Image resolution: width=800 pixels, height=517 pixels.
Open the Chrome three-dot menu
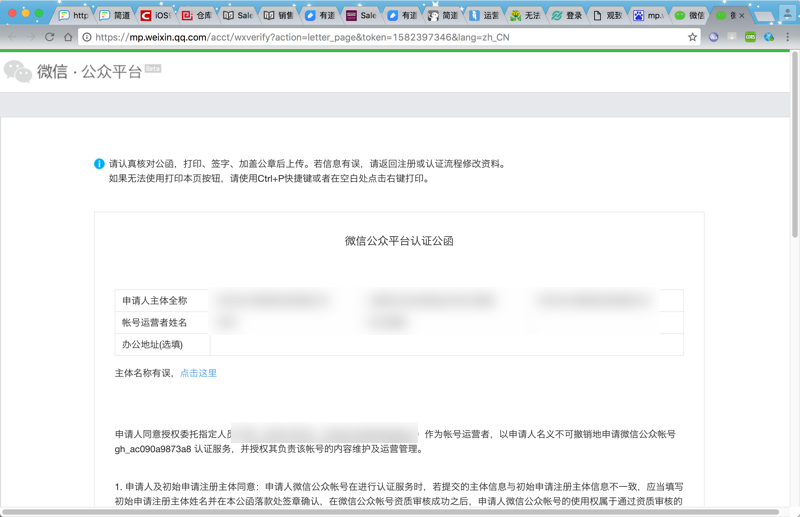pyautogui.click(x=787, y=37)
